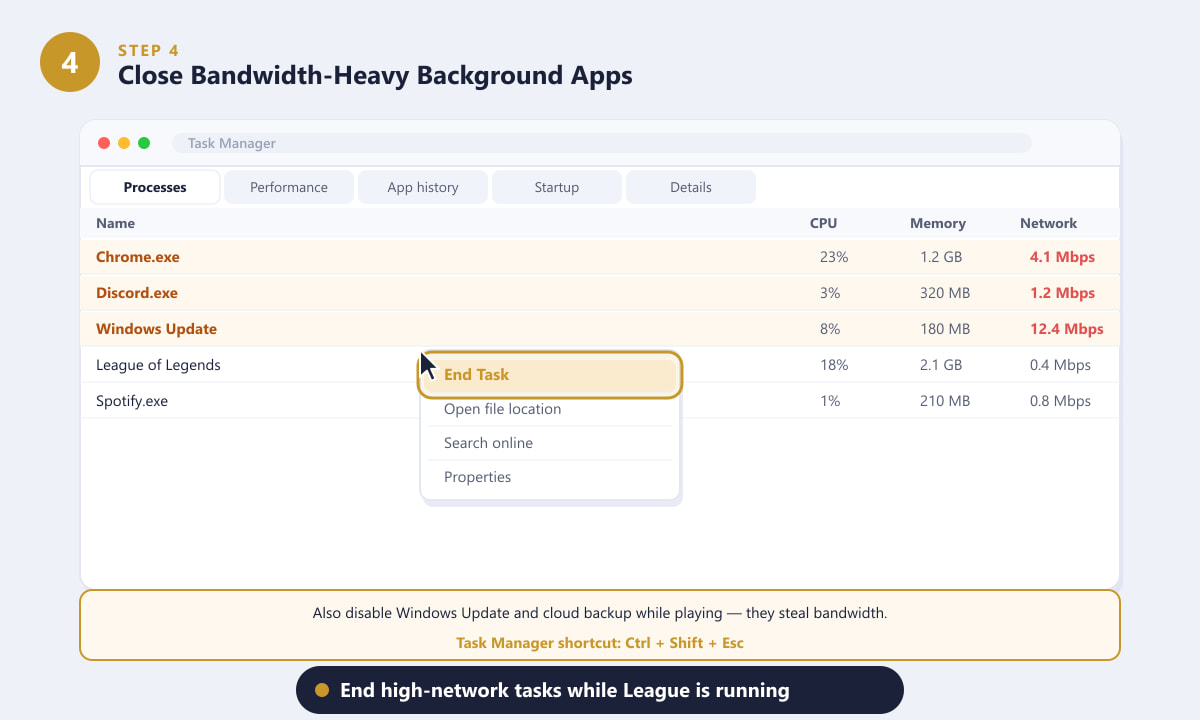Click Windows Update's 180 MB memory value

(x=945, y=329)
